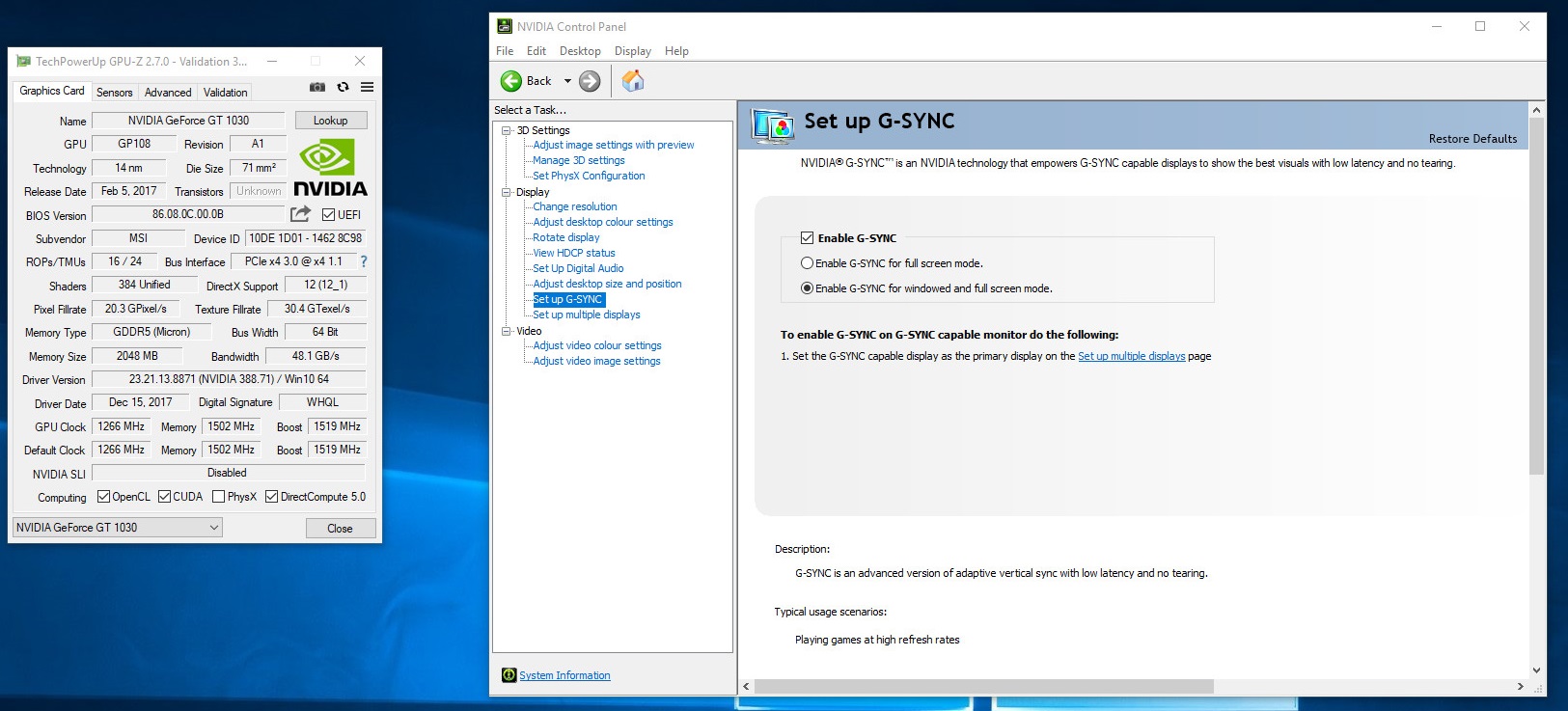Screen dimensions: 1568x711
Task: Click the GPU-Z screenshot camera icon
Action: 316,87
